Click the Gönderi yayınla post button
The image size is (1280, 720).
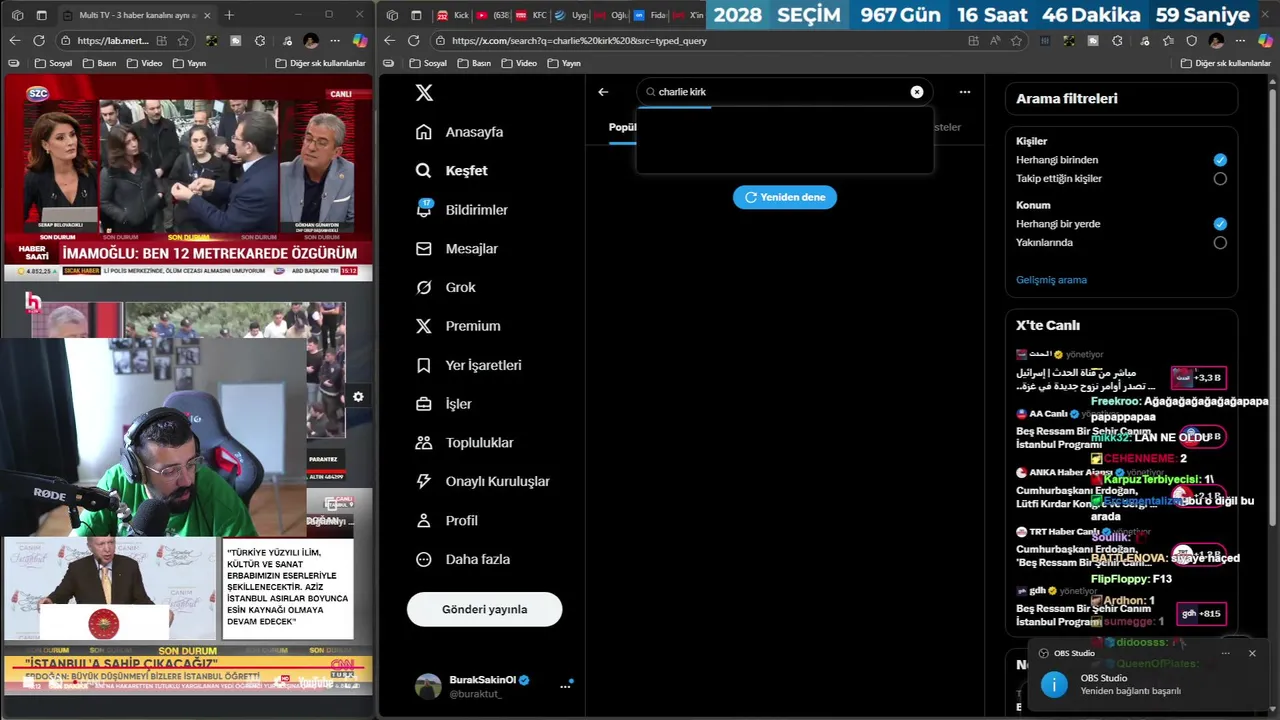point(484,609)
